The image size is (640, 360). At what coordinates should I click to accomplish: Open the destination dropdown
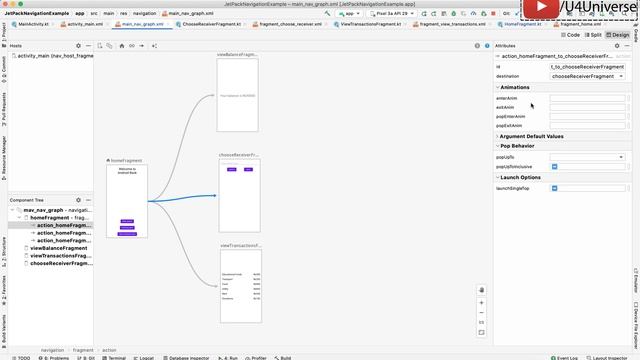tap(587, 76)
